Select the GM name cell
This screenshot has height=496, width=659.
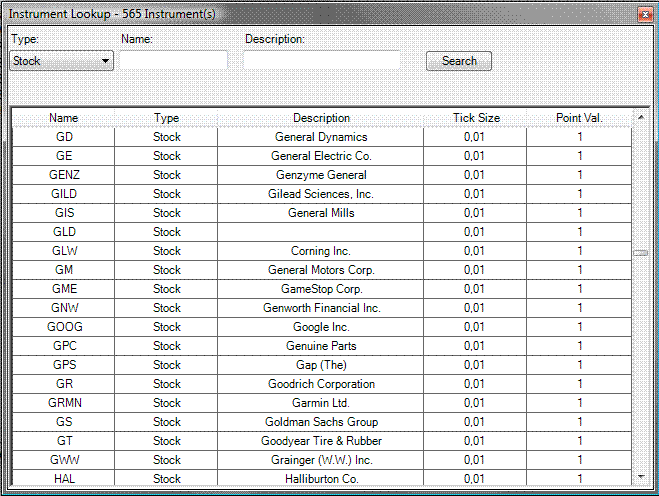click(63, 270)
